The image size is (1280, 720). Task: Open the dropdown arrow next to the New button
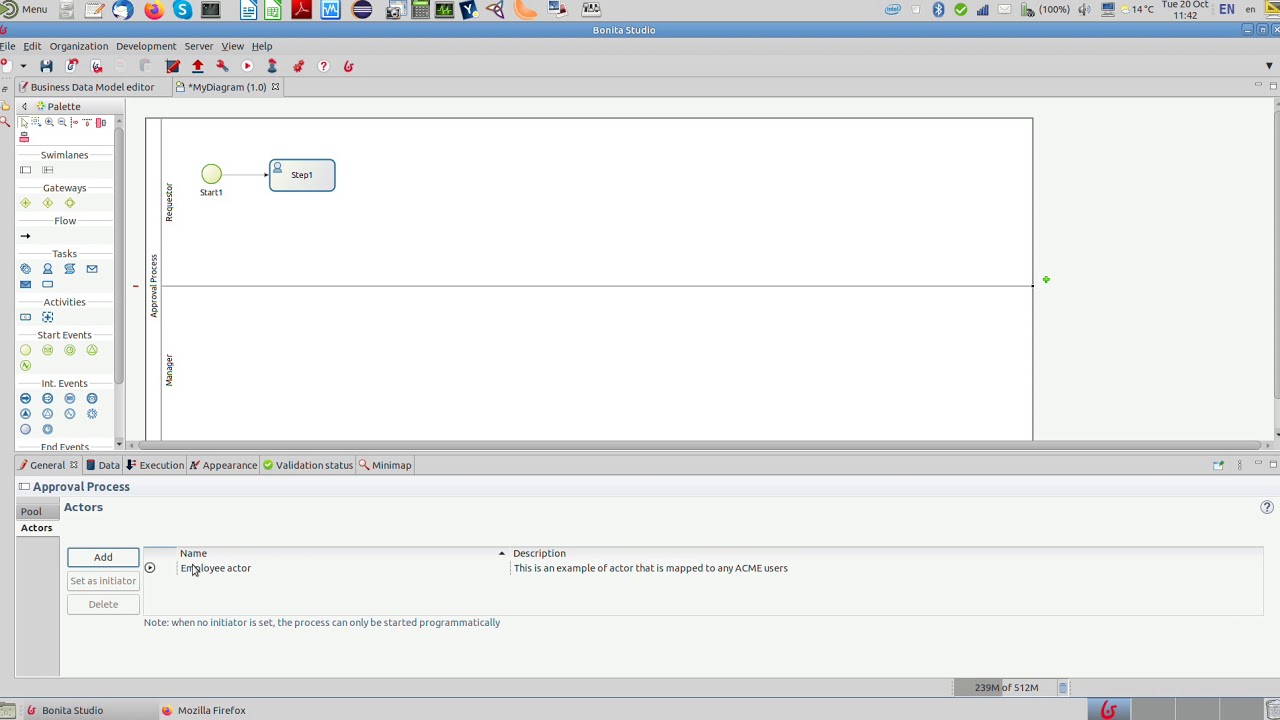click(x=23, y=66)
